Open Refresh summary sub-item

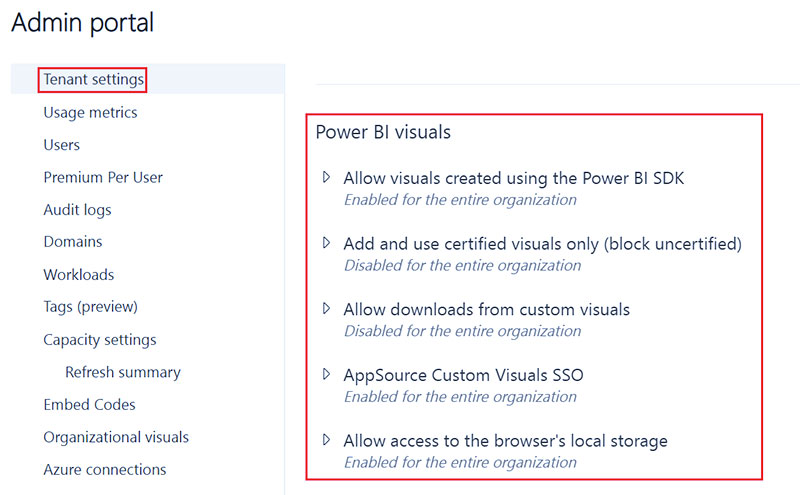click(x=123, y=372)
